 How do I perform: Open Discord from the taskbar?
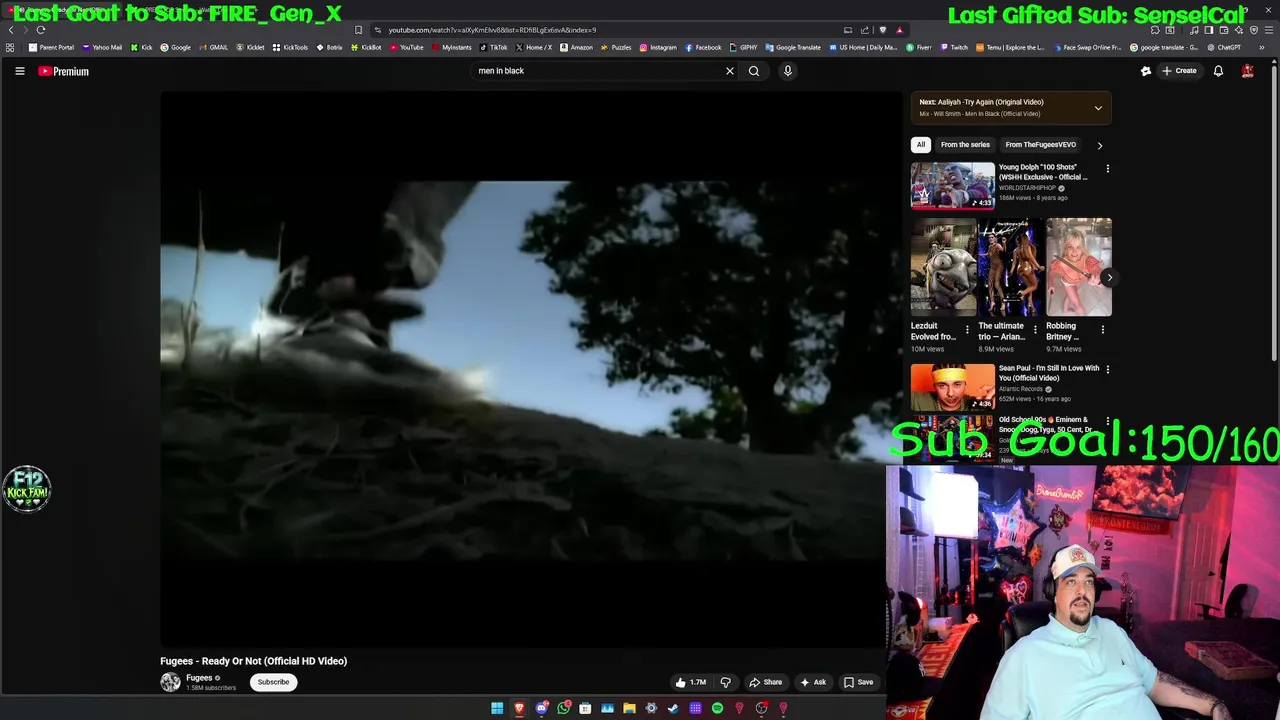point(541,708)
